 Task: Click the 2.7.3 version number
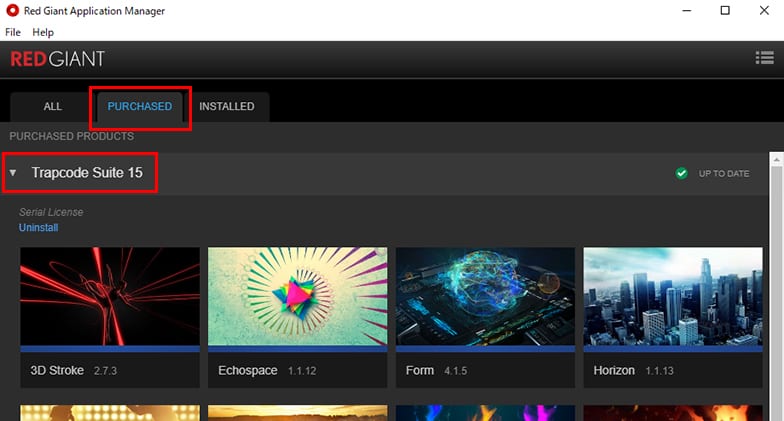click(105, 371)
